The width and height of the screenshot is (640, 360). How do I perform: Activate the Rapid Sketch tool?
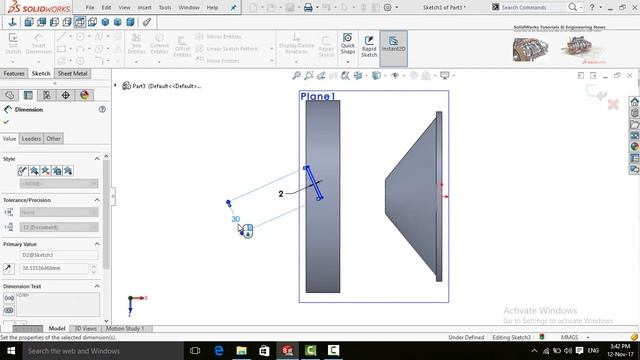(x=369, y=46)
